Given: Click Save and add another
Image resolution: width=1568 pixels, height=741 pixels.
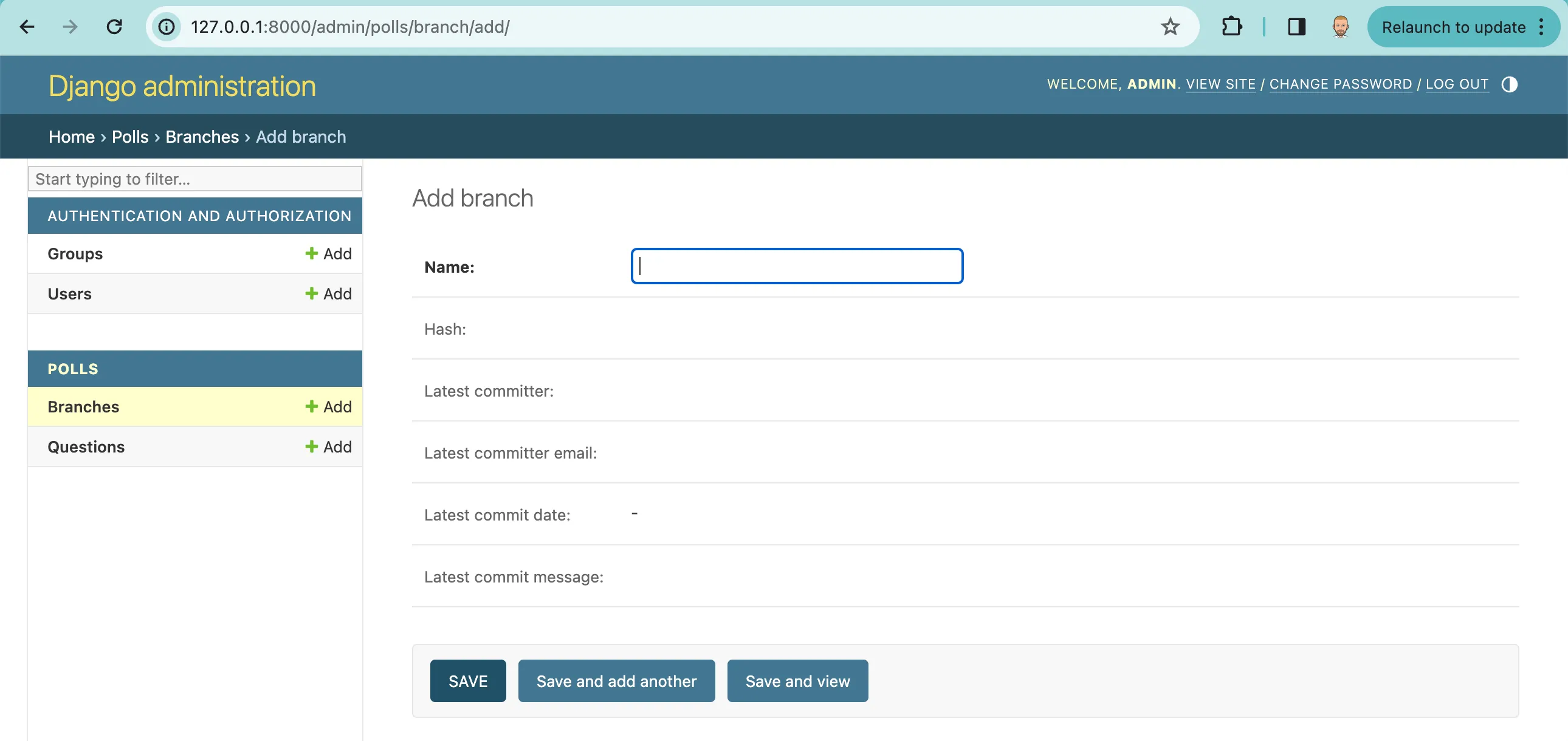Looking at the screenshot, I should point(616,681).
